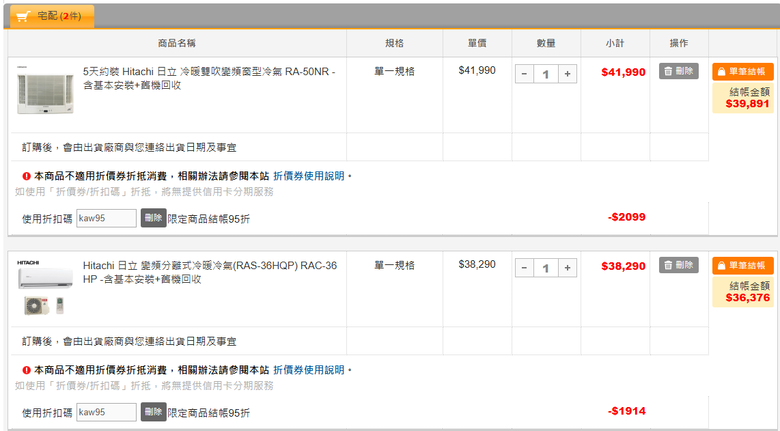Click the 操作 column header
Viewport: 780px width, 431px height.
pyautogui.click(x=679, y=43)
